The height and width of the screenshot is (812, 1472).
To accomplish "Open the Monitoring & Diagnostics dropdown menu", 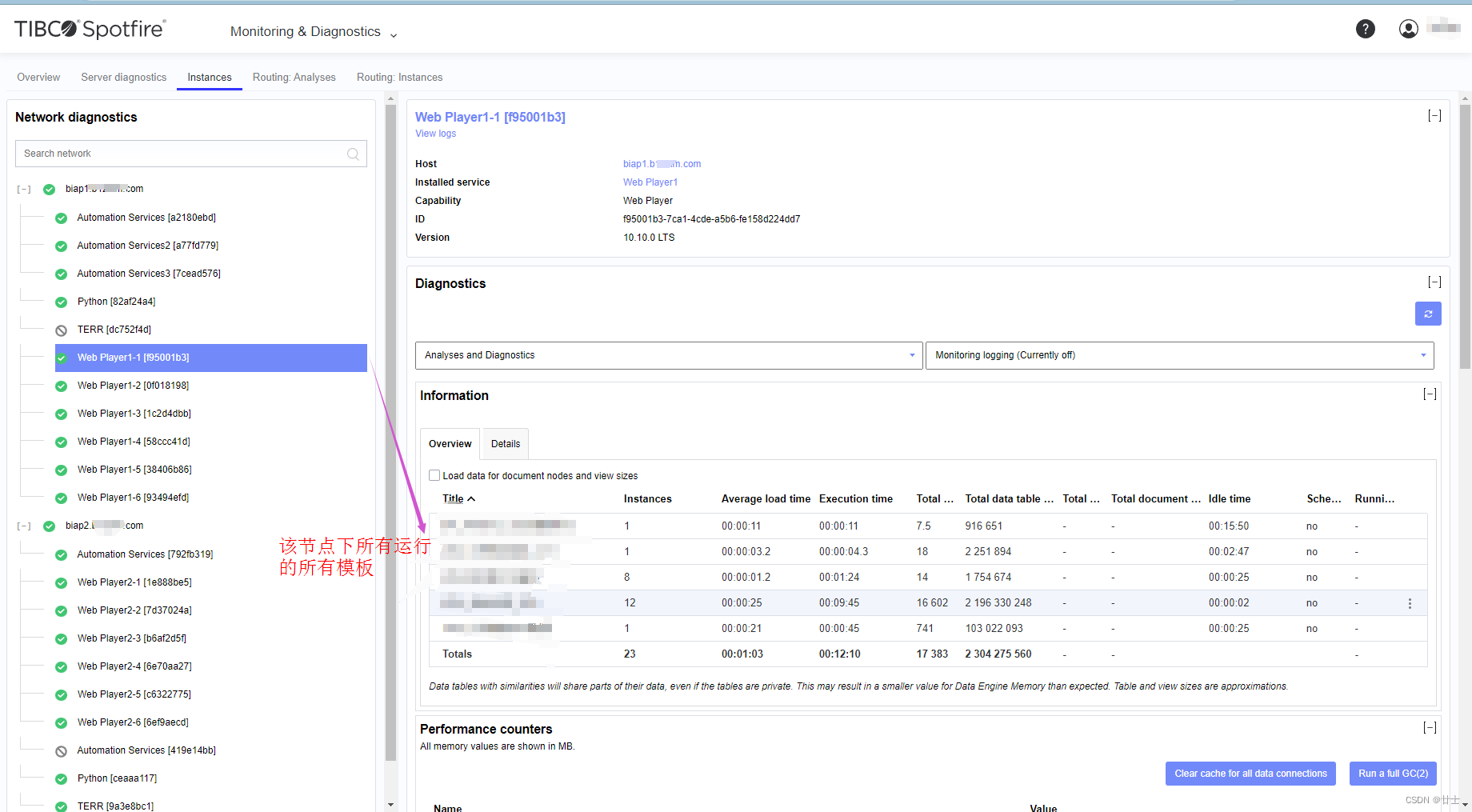I will tap(314, 32).
